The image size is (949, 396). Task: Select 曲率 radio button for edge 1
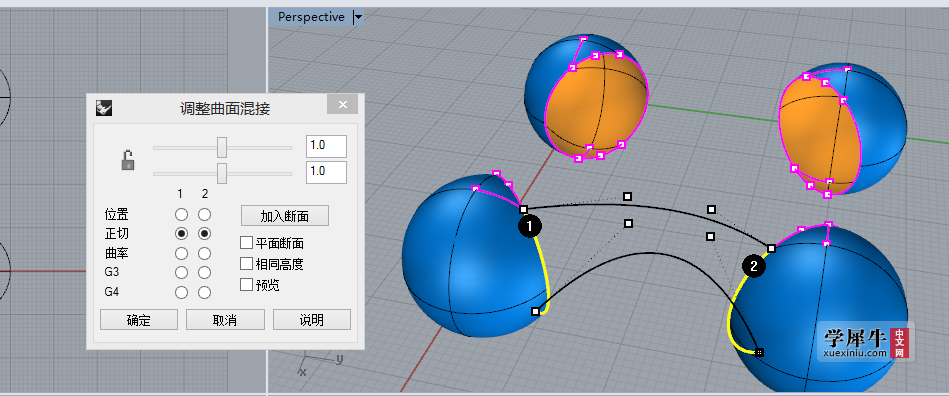pos(181,253)
